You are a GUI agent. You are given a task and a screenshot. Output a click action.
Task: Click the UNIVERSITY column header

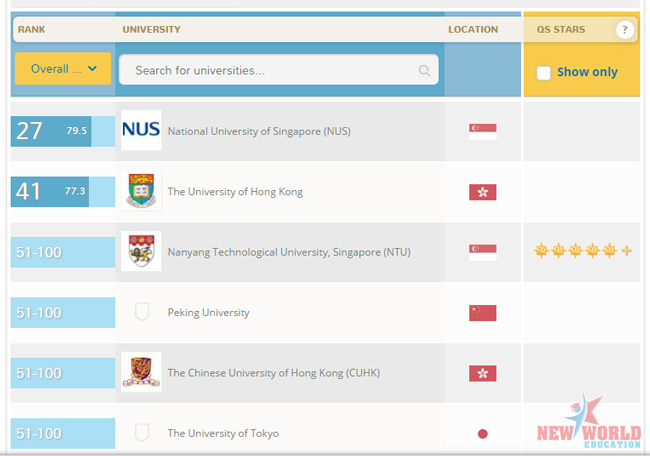coord(151,29)
